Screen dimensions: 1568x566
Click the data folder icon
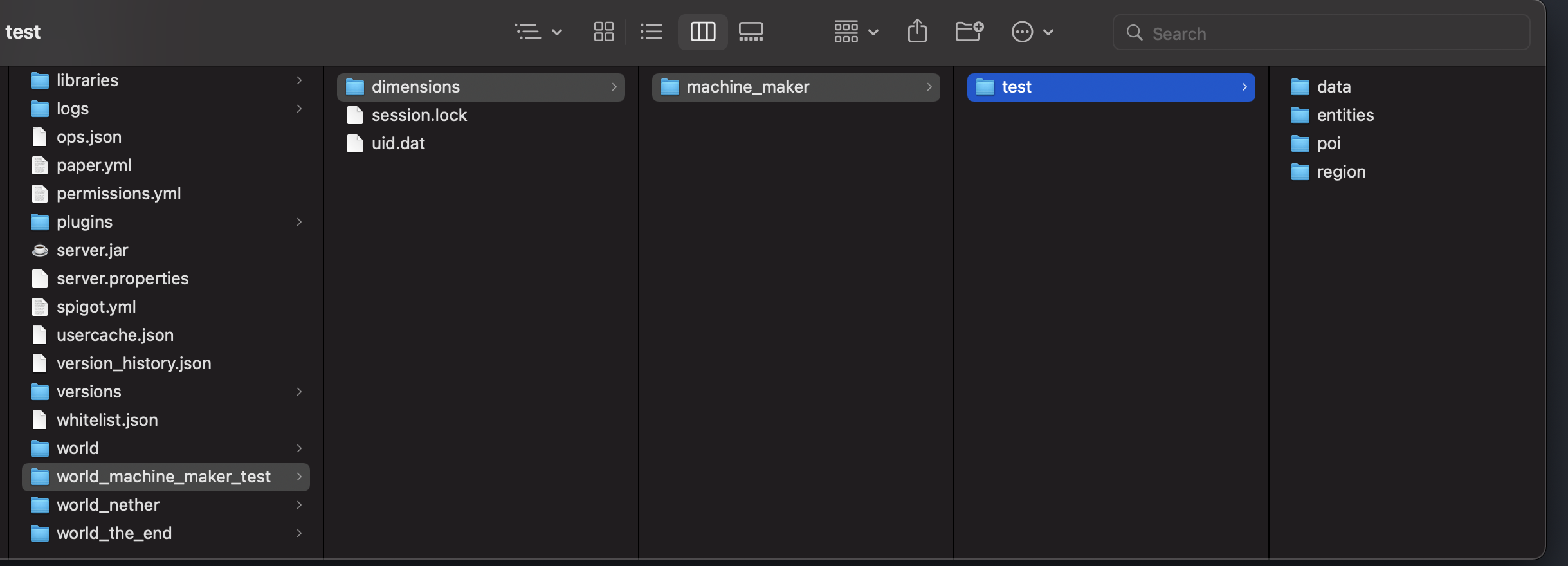(x=1300, y=87)
